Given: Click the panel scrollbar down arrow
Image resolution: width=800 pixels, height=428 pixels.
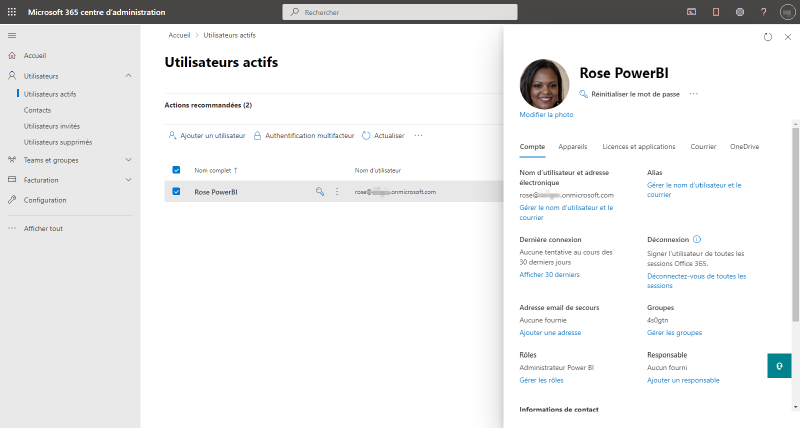Looking at the screenshot, I should [x=796, y=408].
